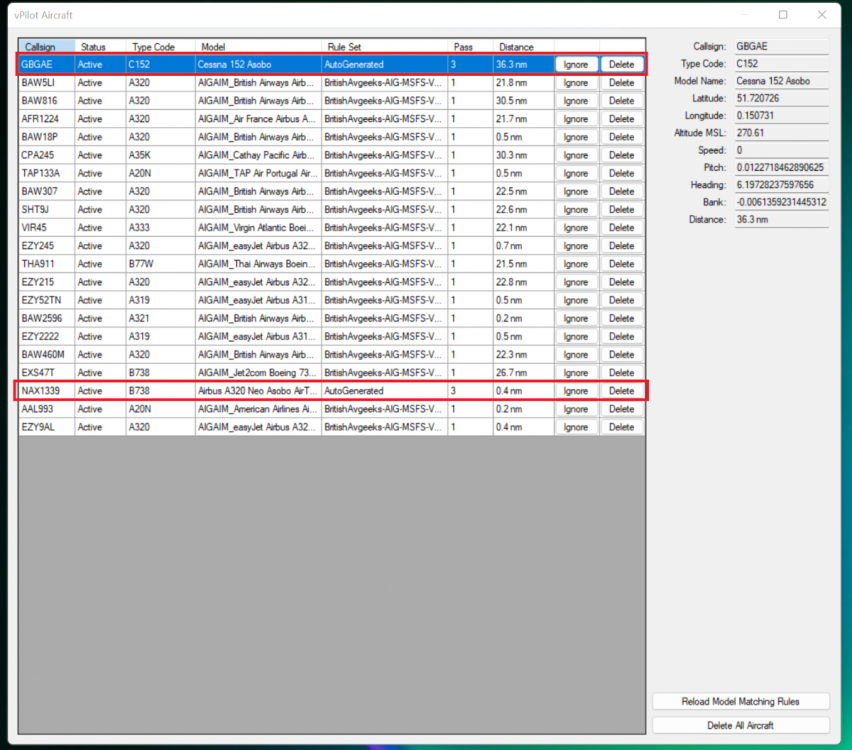Click the Rule Set column header
Image resolution: width=852 pixels, height=750 pixels.
383,47
